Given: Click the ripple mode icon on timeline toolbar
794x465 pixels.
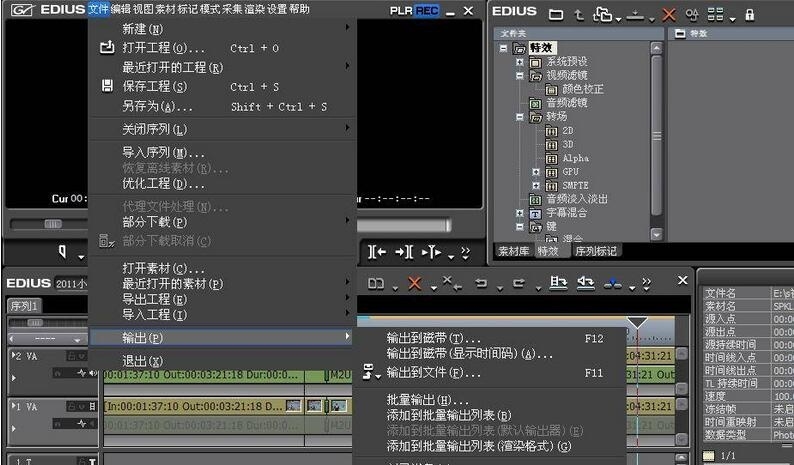Looking at the screenshot, I should 376,284.
